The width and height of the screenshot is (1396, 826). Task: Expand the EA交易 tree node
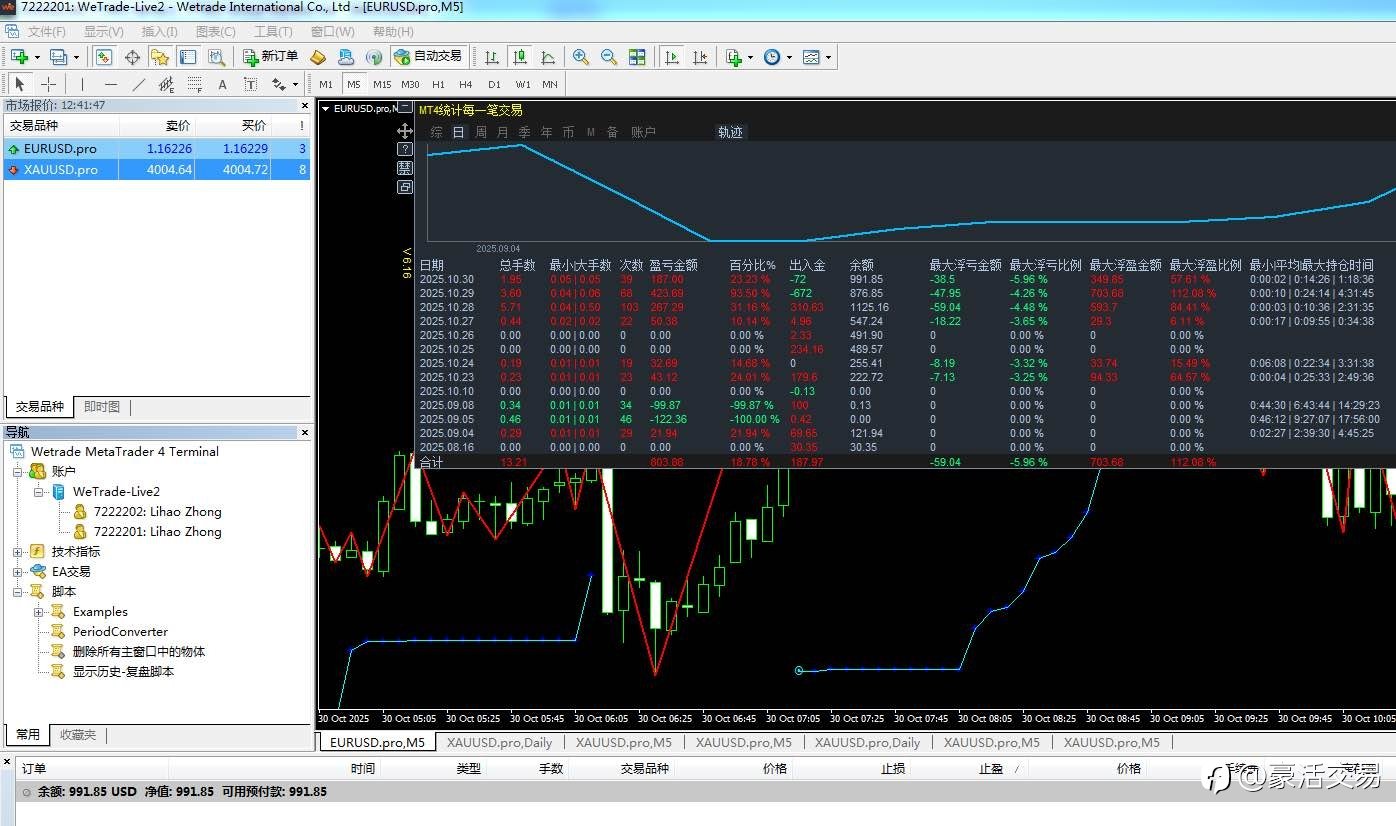(17, 571)
